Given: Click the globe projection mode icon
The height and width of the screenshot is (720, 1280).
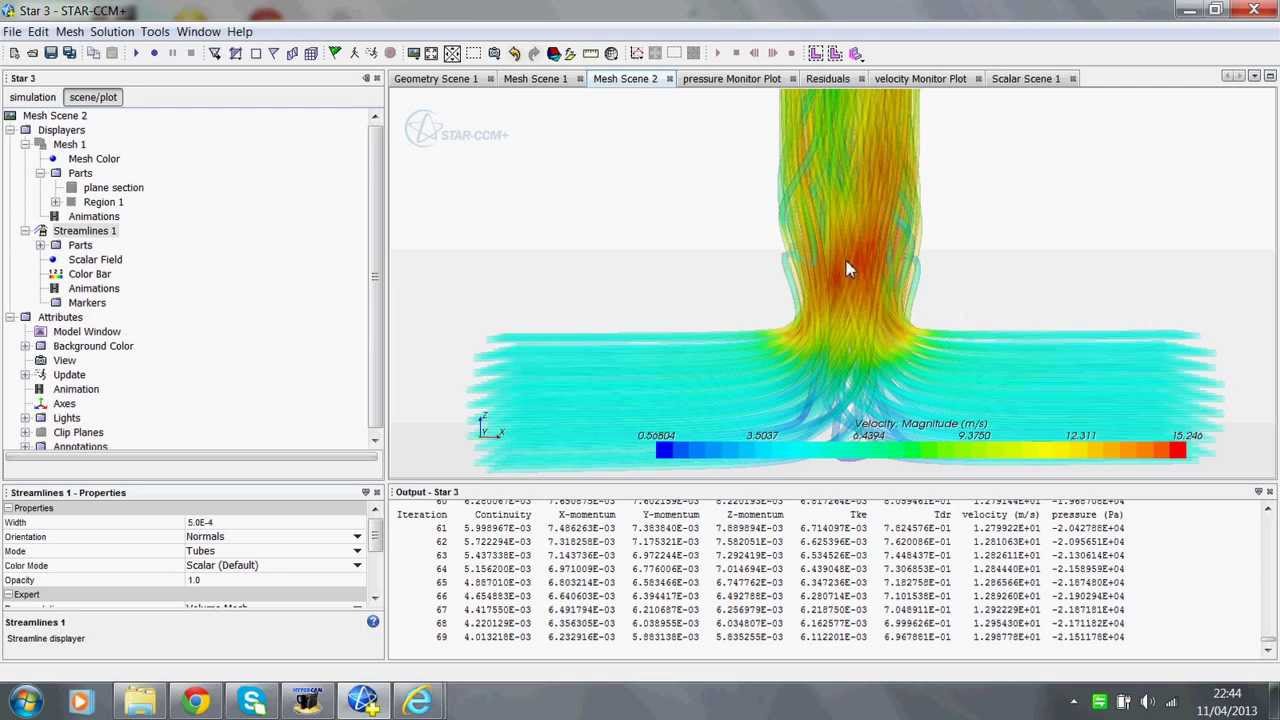Looking at the screenshot, I should (611, 53).
